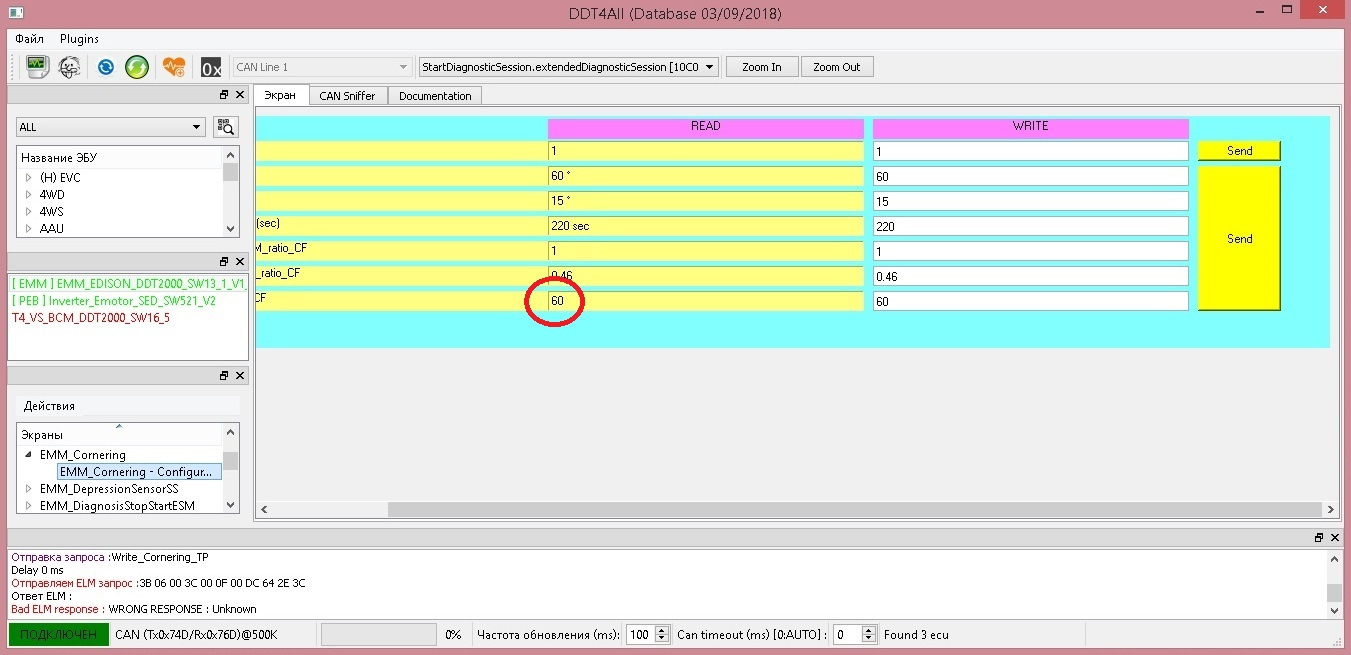Toggle expert mode troll-face icon

[x=70, y=67]
